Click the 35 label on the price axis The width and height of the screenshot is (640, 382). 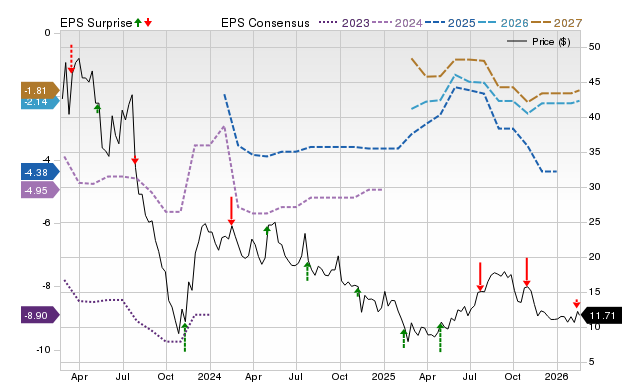coord(594,152)
